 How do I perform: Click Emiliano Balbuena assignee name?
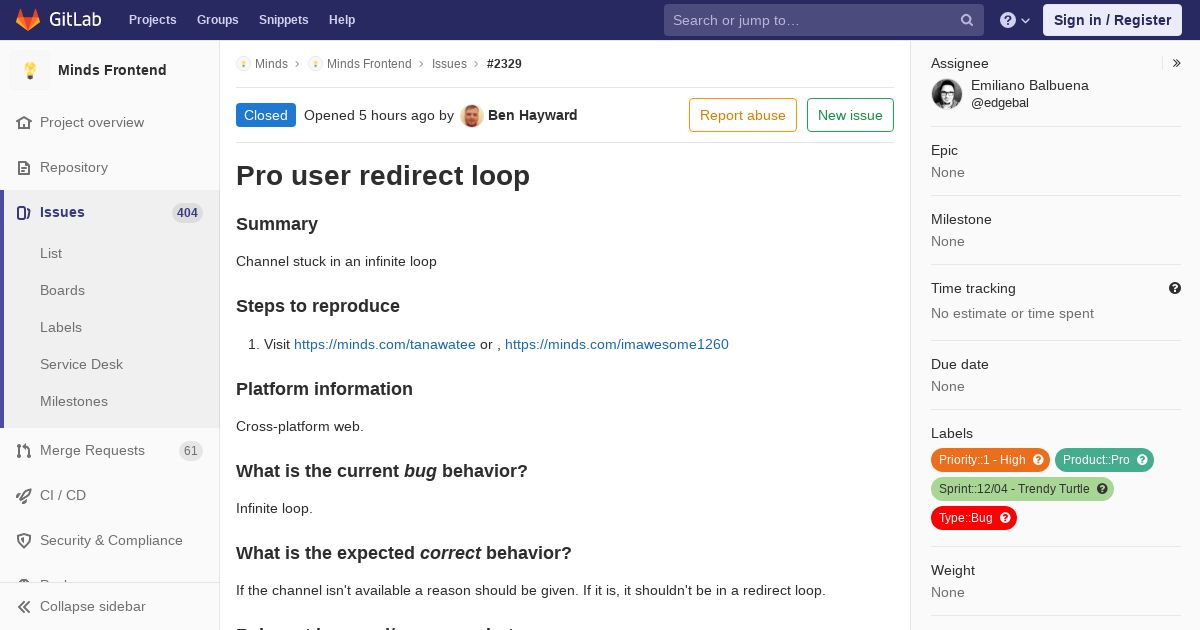tap(1030, 86)
